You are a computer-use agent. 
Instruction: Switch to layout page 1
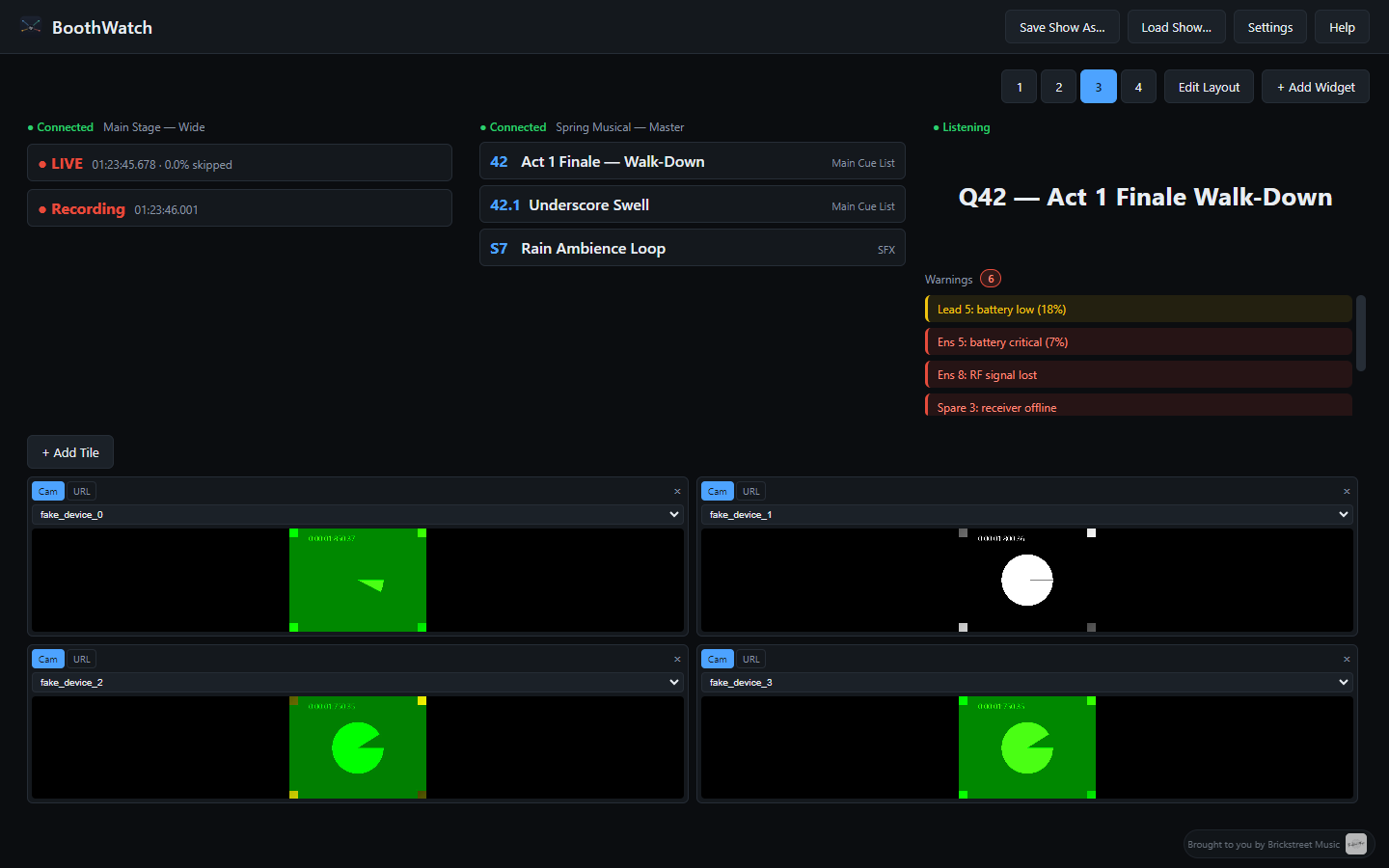click(x=1020, y=87)
